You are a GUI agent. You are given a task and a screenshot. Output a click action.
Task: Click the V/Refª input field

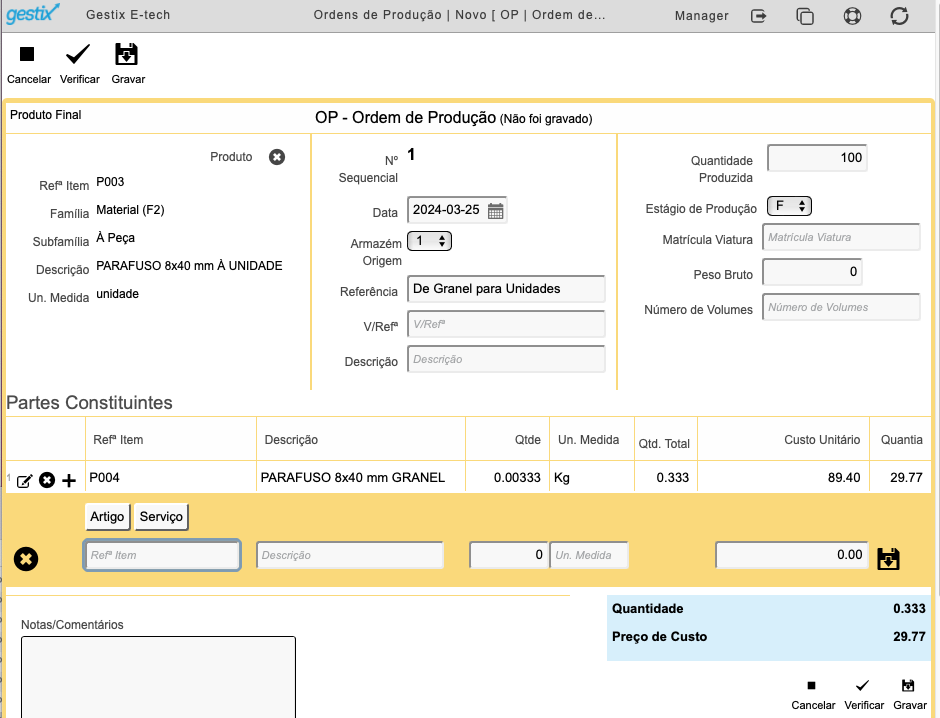click(x=506, y=324)
